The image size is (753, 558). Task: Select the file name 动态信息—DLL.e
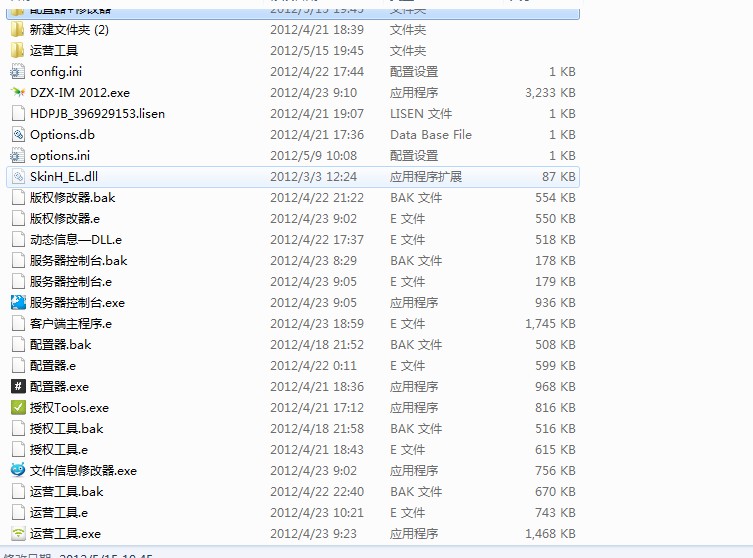click(76, 240)
